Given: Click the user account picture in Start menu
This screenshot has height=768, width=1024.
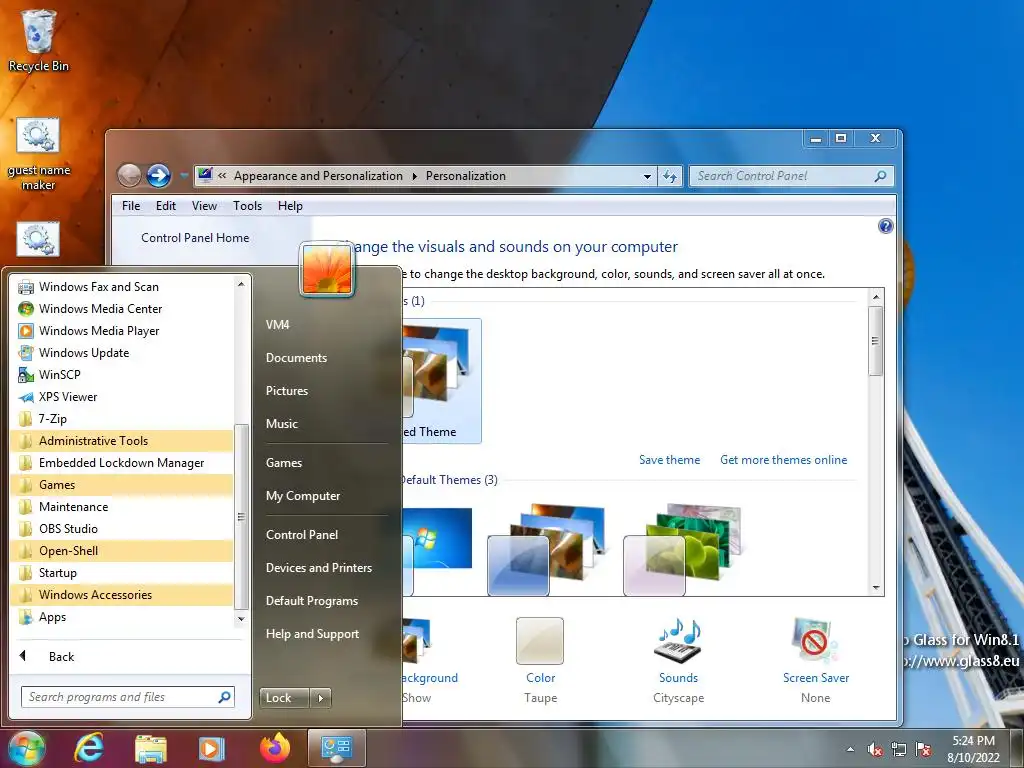Looking at the screenshot, I should coord(327,269).
